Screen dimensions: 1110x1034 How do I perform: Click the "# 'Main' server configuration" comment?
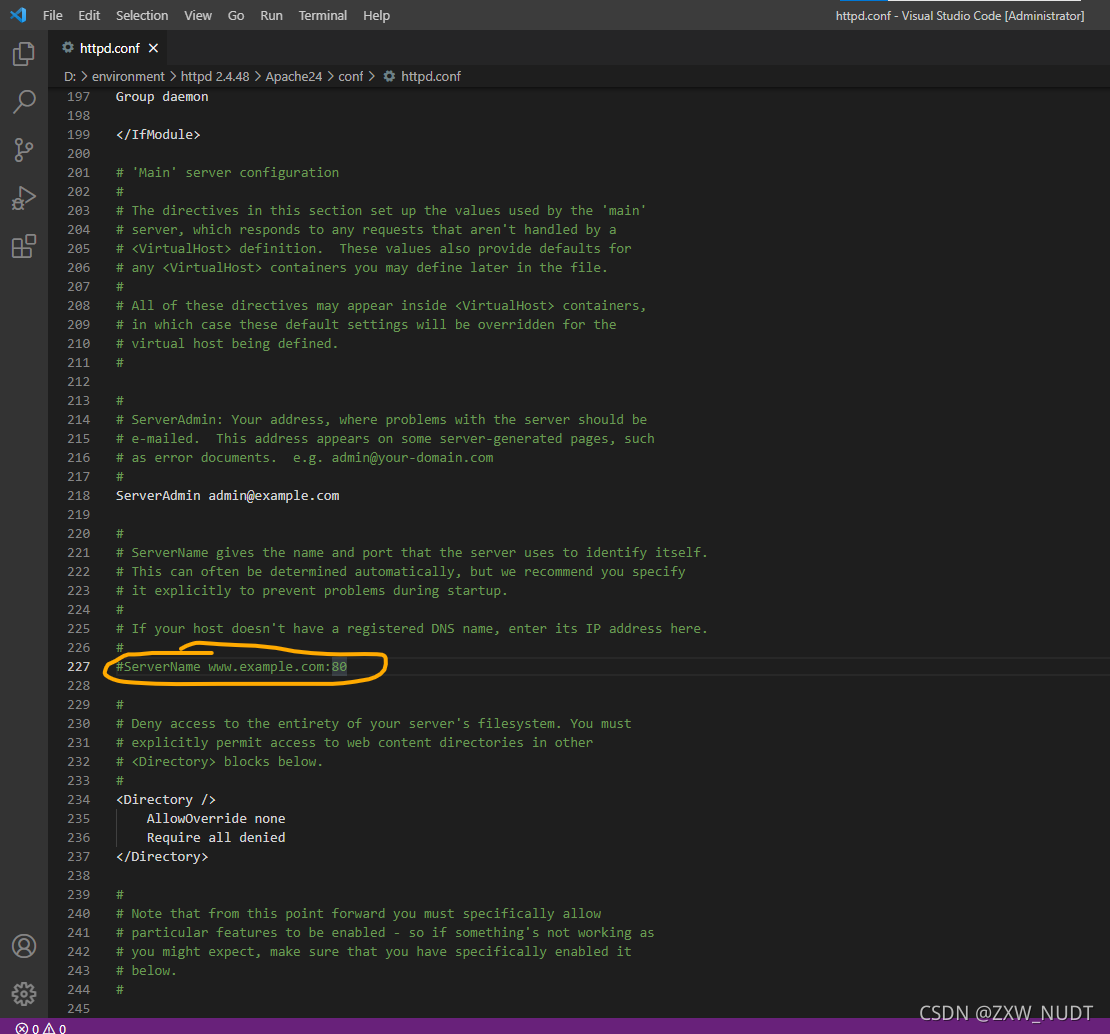[227, 173]
